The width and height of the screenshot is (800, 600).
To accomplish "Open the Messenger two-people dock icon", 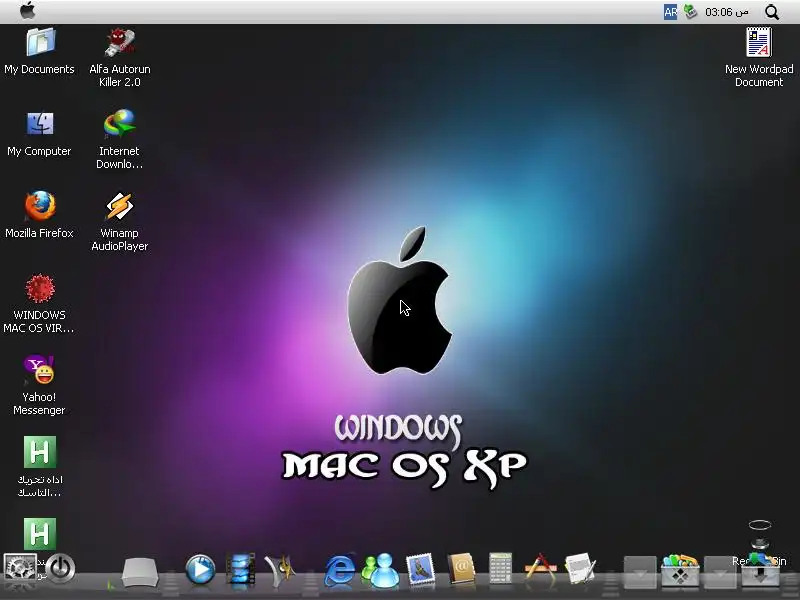I will pos(380,569).
